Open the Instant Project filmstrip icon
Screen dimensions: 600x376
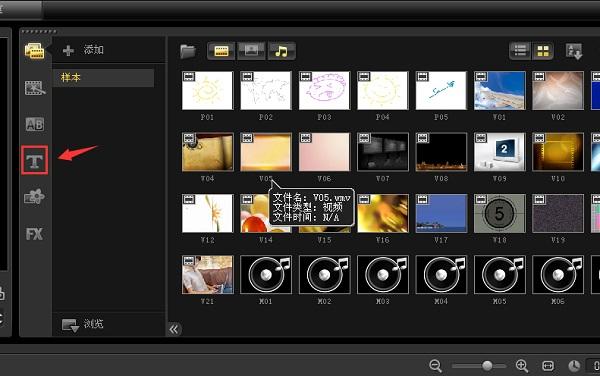pos(35,88)
